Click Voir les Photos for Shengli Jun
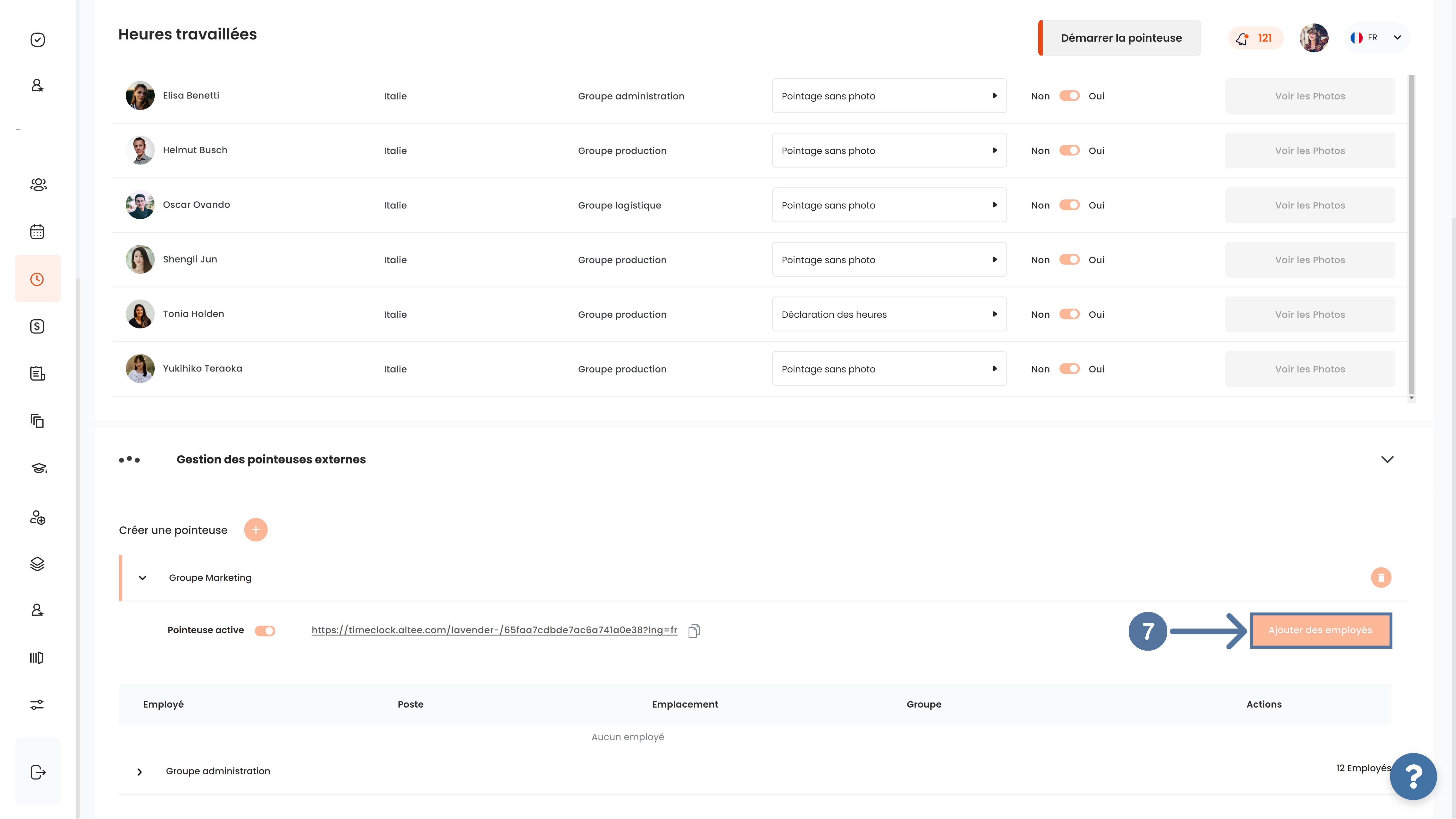The height and width of the screenshot is (819, 1456). 1310,259
